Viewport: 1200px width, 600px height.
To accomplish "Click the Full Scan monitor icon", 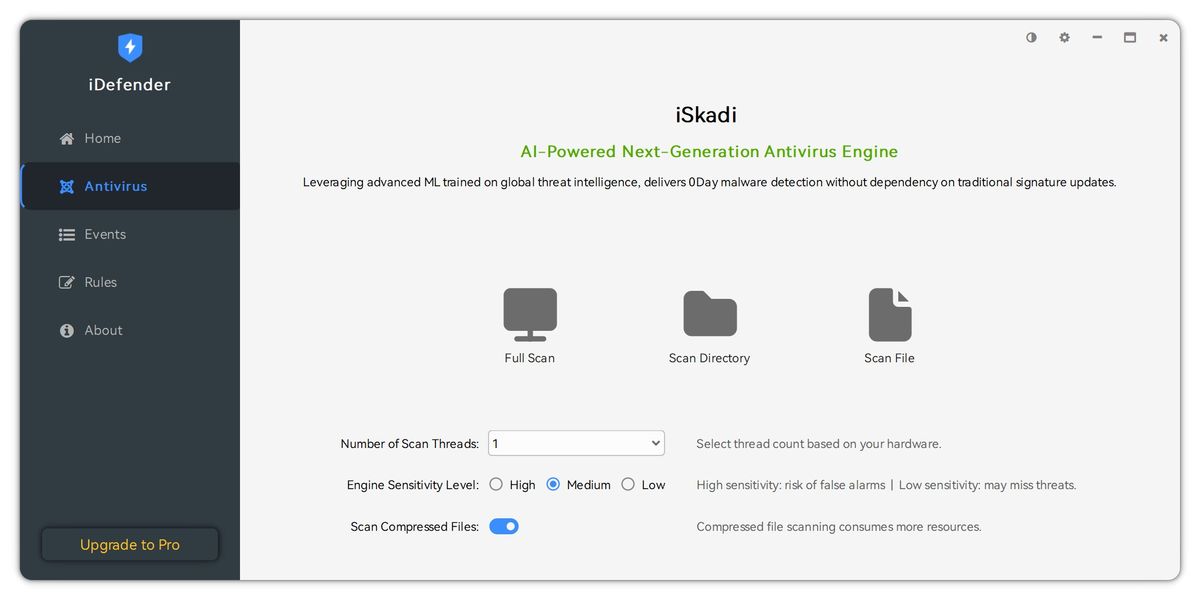I will 530,314.
